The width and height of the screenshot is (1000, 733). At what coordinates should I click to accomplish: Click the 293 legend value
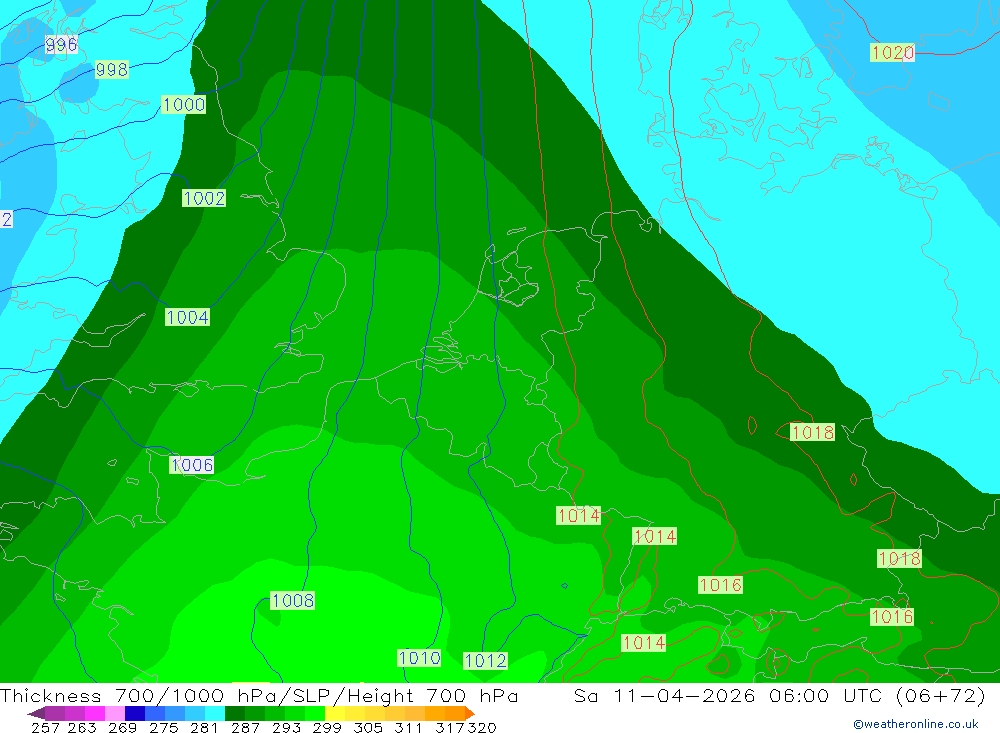click(x=286, y=728)
